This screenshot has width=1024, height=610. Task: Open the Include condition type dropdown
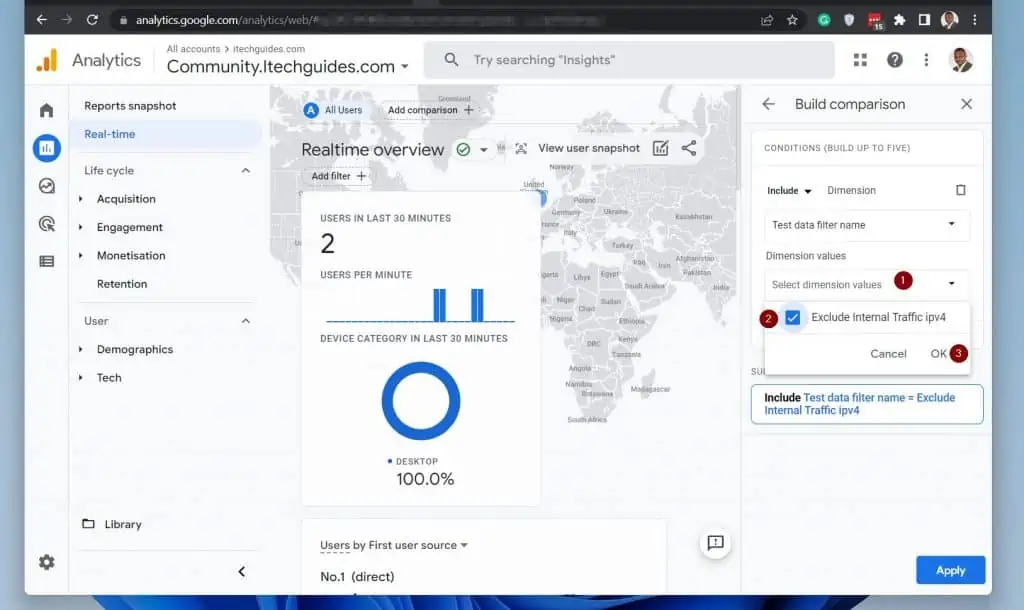789,190
